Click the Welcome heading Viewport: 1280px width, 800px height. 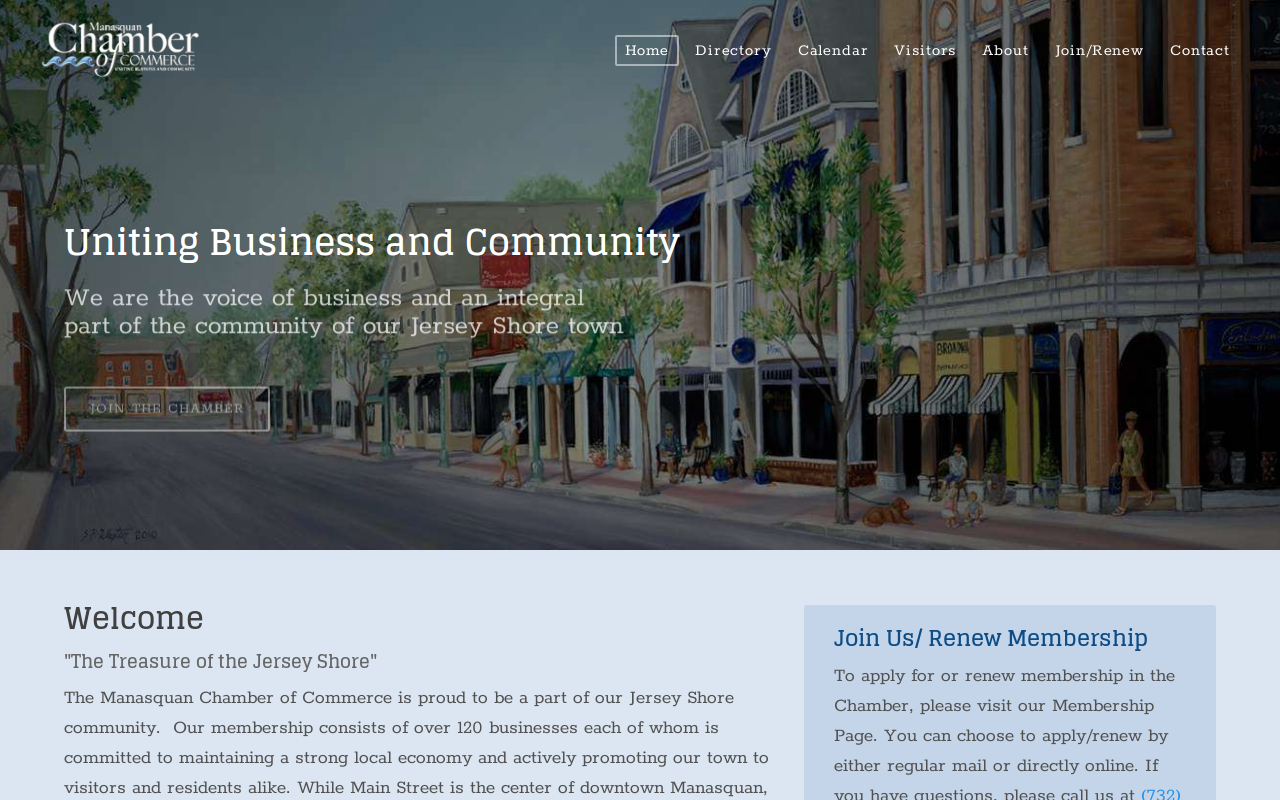tap(134, 618)
